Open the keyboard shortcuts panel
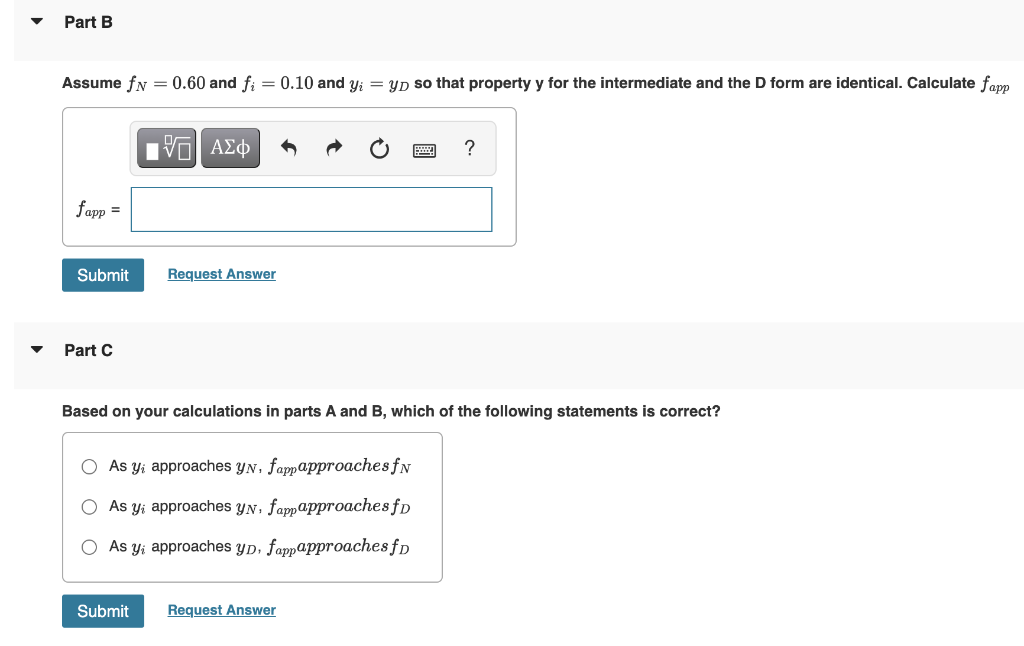1024x646 pixels. point(424,148)
